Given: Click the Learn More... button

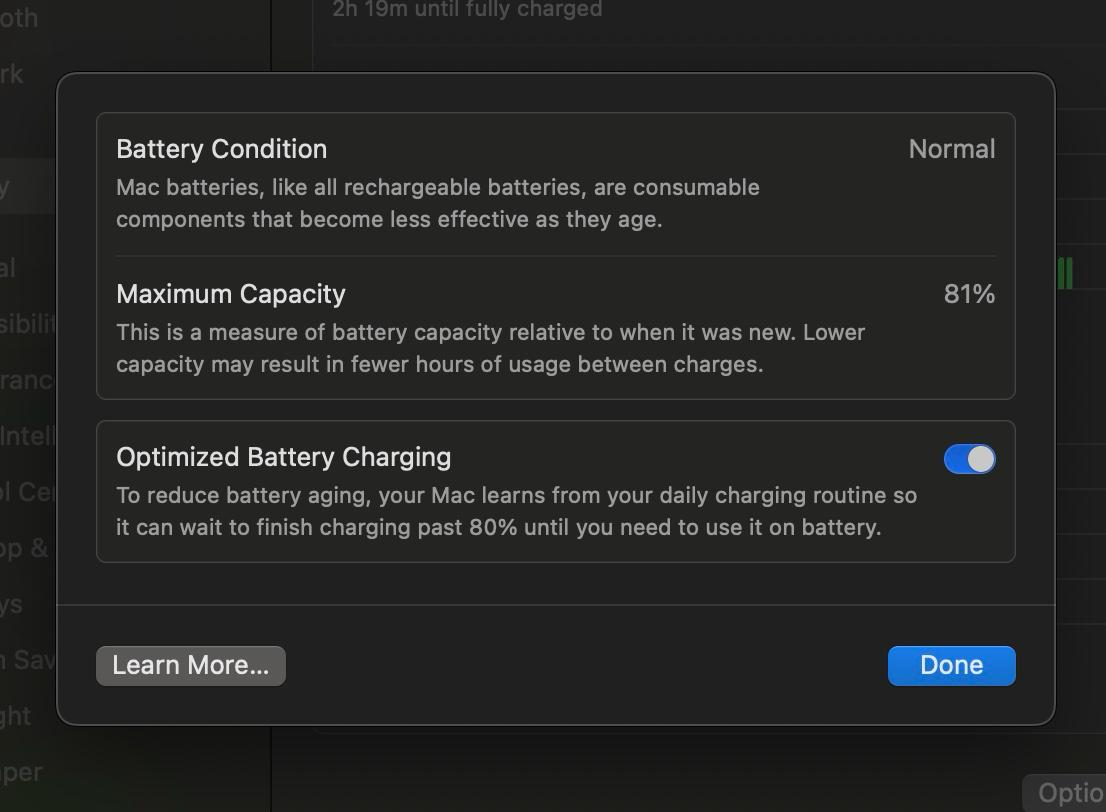Looking at the screenshot, I should 190,665.
